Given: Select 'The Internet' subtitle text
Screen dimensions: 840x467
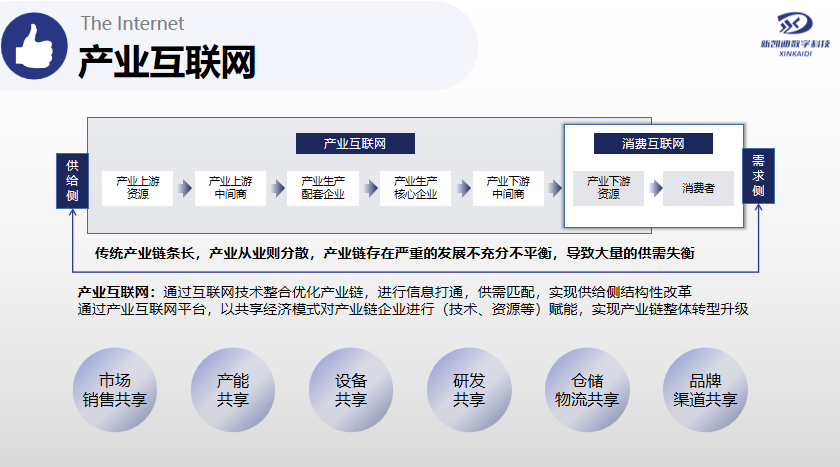Looking at the screenshot, I should pyautogui.click(x=132, y=24).
